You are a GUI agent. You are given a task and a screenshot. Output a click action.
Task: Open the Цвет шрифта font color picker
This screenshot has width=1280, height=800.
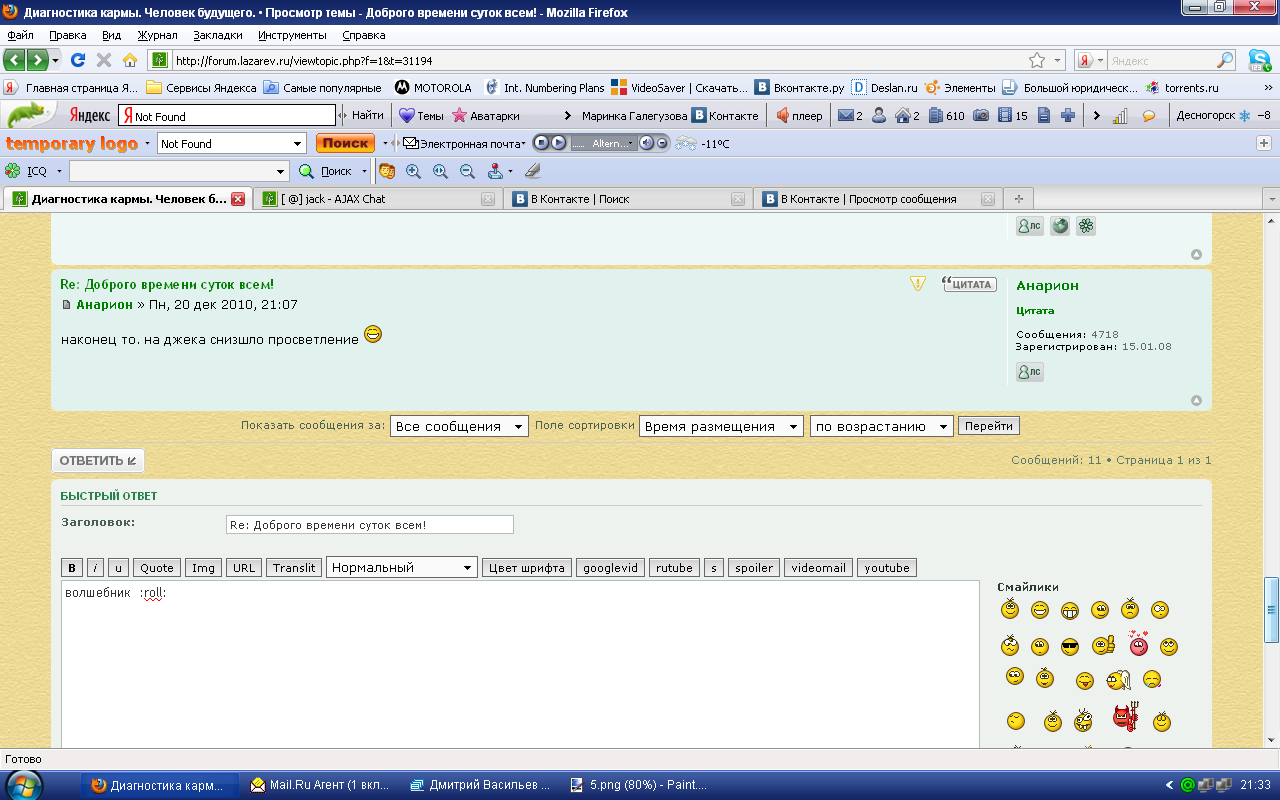527,568
